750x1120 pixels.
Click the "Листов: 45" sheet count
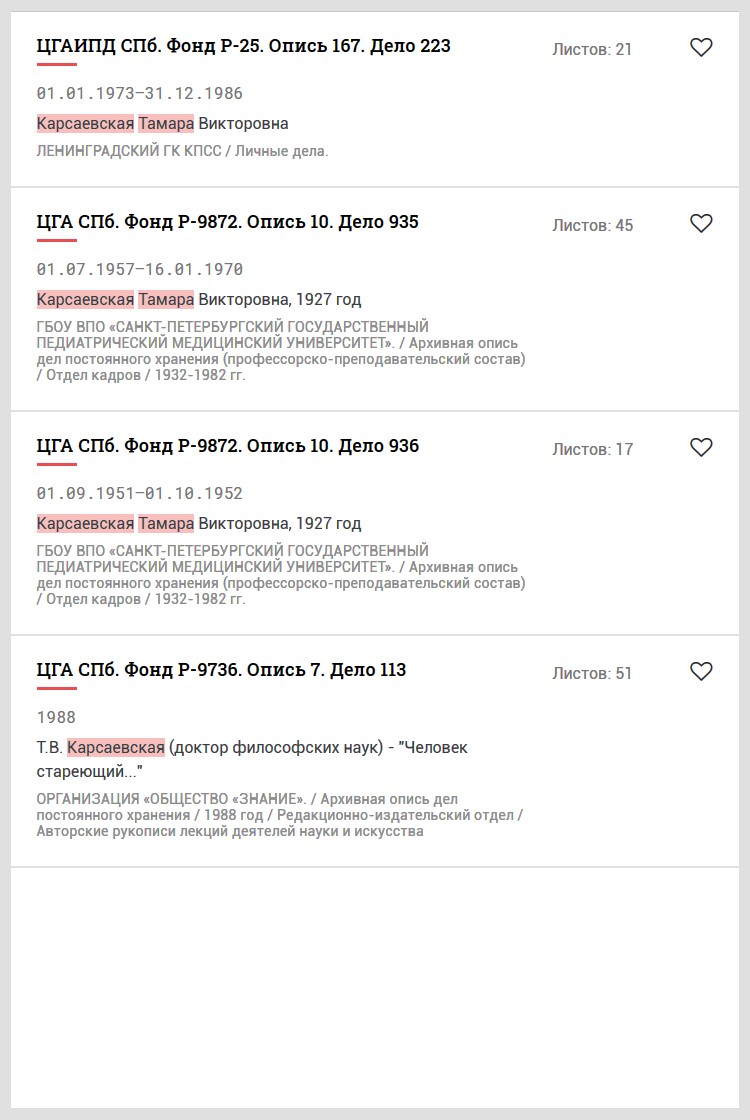[x=592, y=225]
